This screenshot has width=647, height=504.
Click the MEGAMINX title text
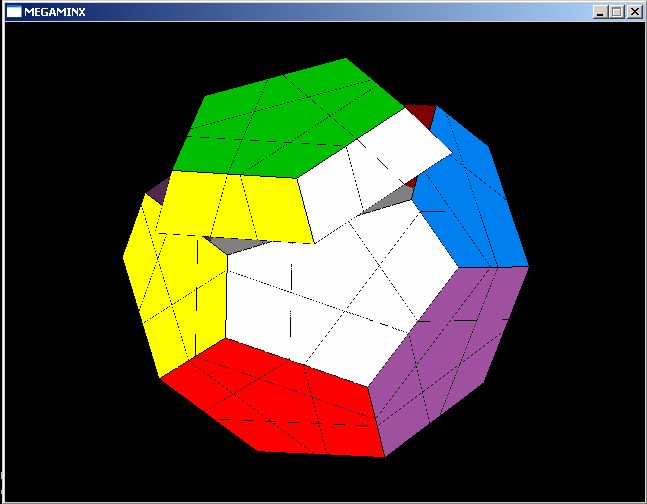click(54, 12)
